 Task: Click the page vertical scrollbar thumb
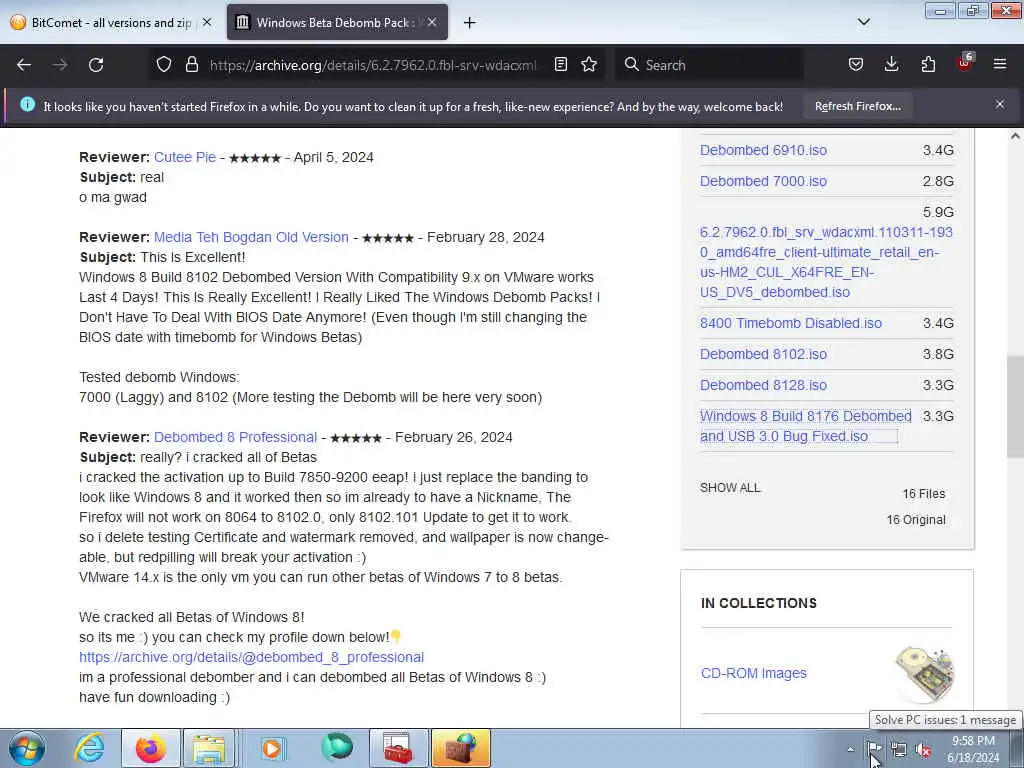pos(1015,406)
